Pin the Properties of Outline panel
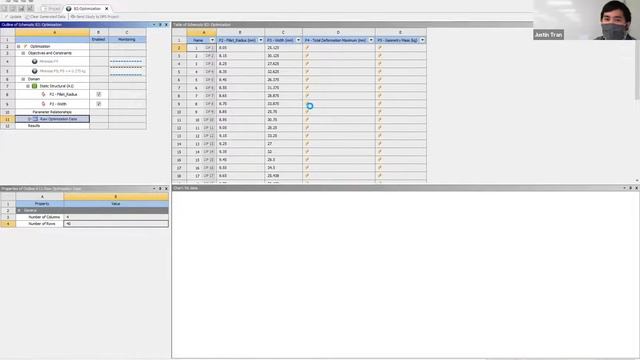Viewport: 640px width, 360px height. (x=160, y=189)
